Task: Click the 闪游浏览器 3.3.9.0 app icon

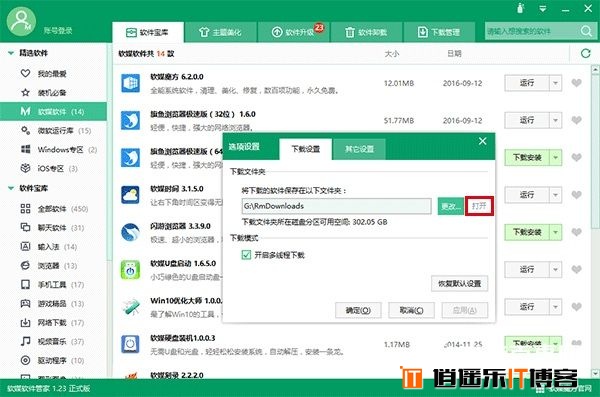Action: (130, 232)
